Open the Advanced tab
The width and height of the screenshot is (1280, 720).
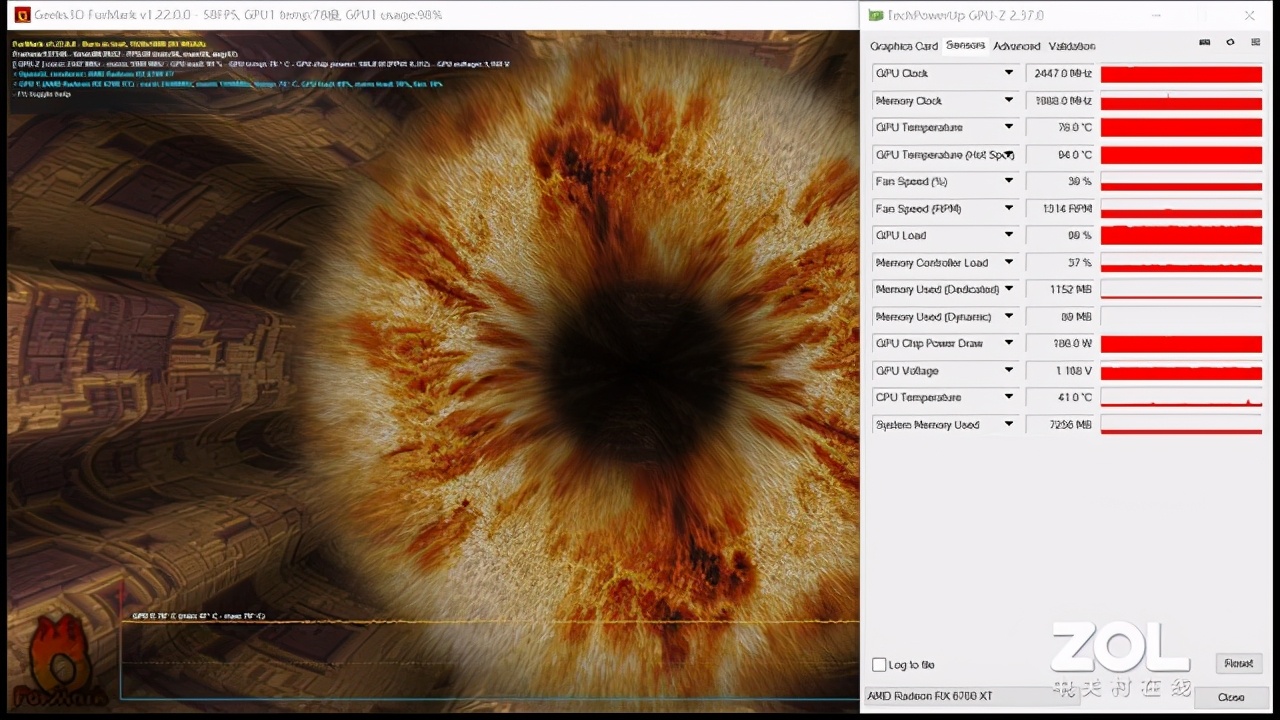point(1016,46)
